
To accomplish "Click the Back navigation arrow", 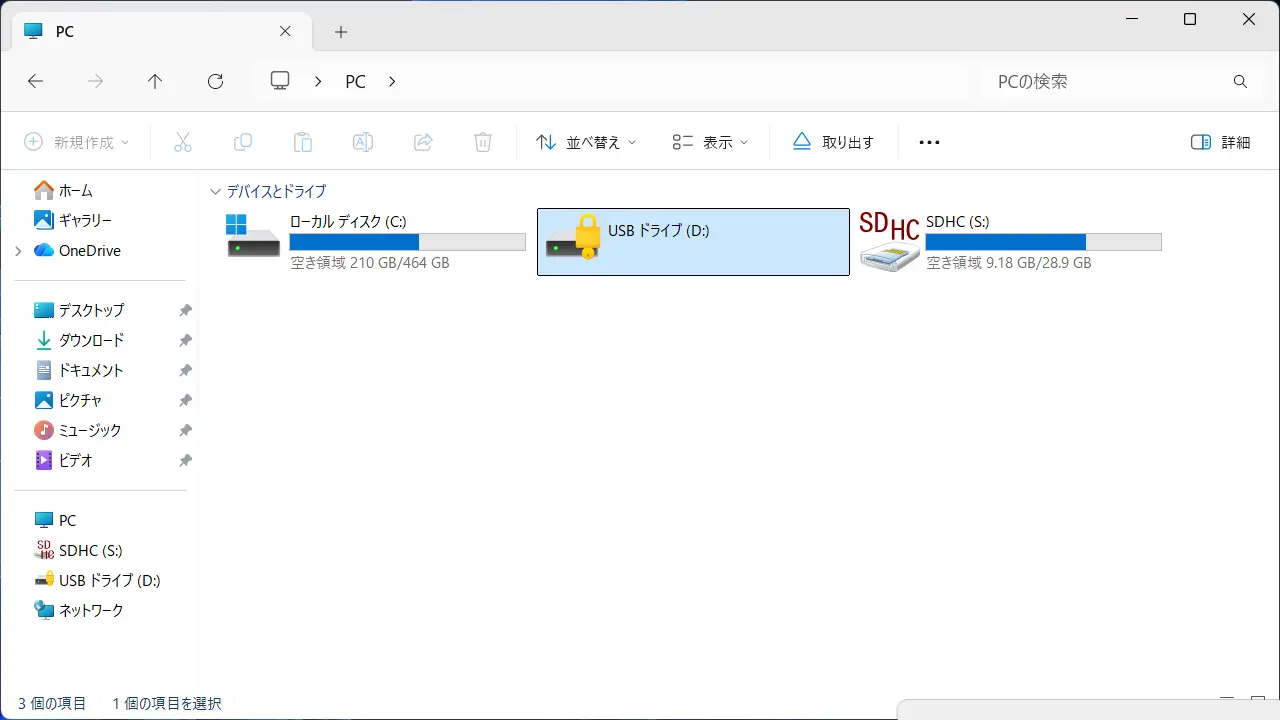I will click(35, 82).
